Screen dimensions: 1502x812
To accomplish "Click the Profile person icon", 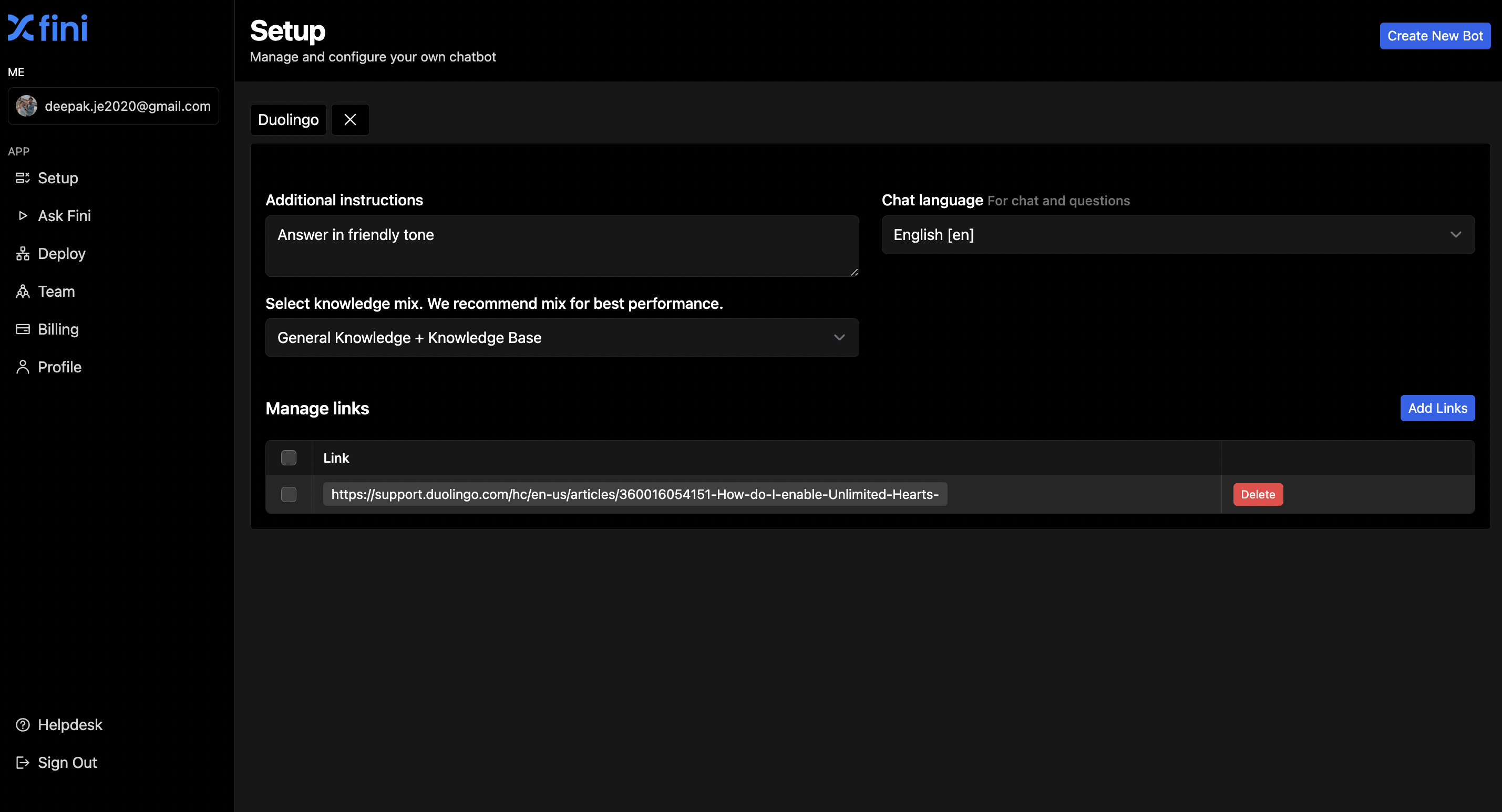I will coord(23,367).
